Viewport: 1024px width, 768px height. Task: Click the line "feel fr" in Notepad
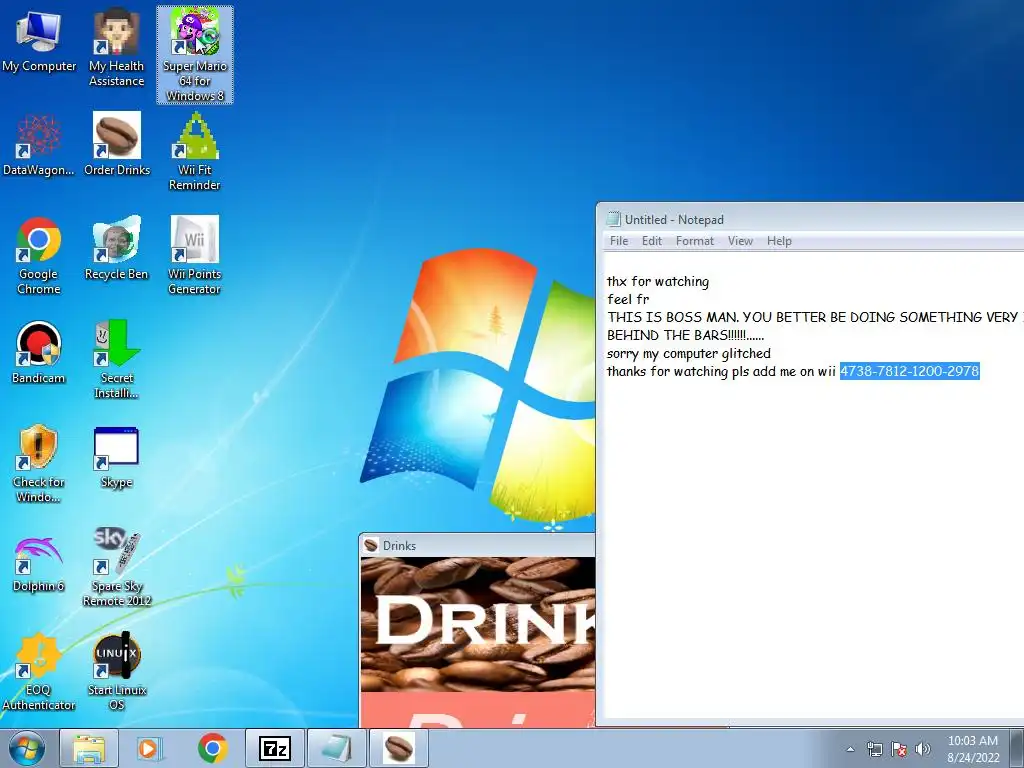click(628, 299)
